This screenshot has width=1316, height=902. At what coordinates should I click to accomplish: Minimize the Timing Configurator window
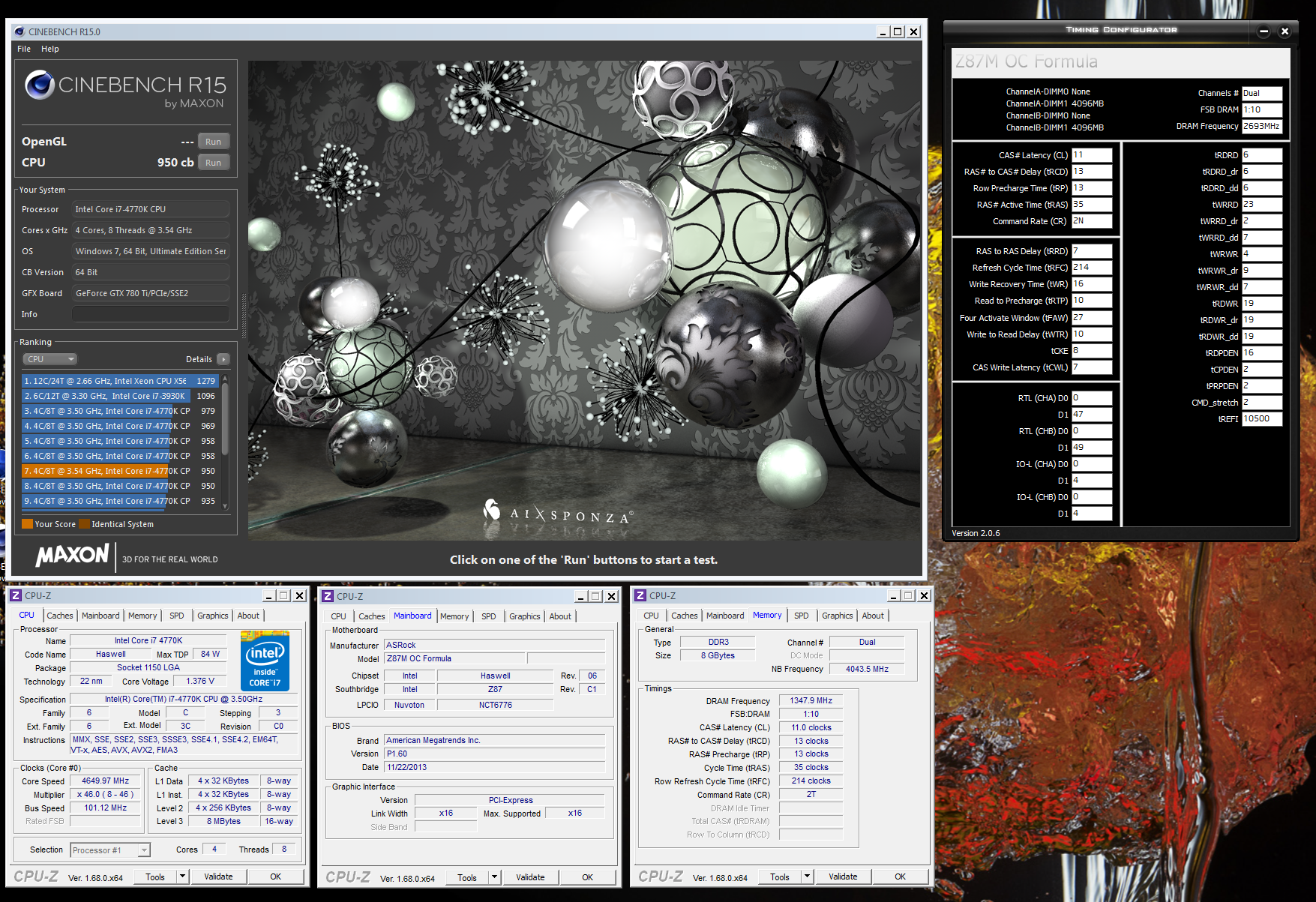(x=1264, y=31)
